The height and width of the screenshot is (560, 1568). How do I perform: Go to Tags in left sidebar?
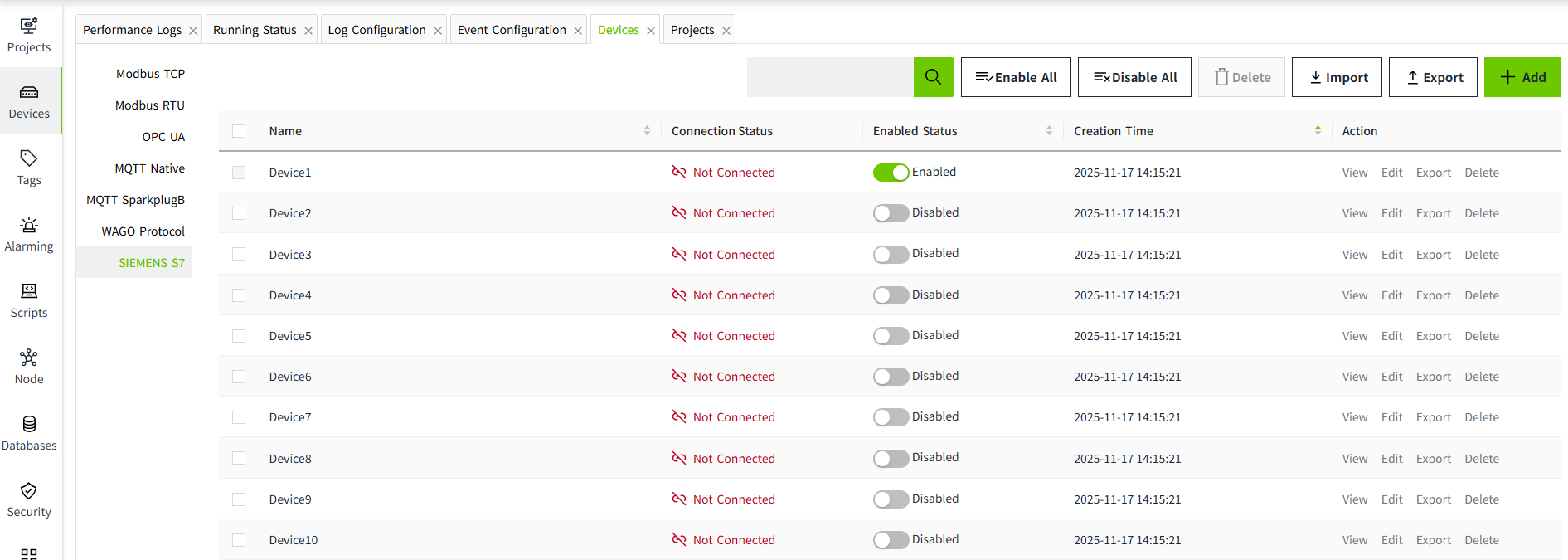click(29, 168)
